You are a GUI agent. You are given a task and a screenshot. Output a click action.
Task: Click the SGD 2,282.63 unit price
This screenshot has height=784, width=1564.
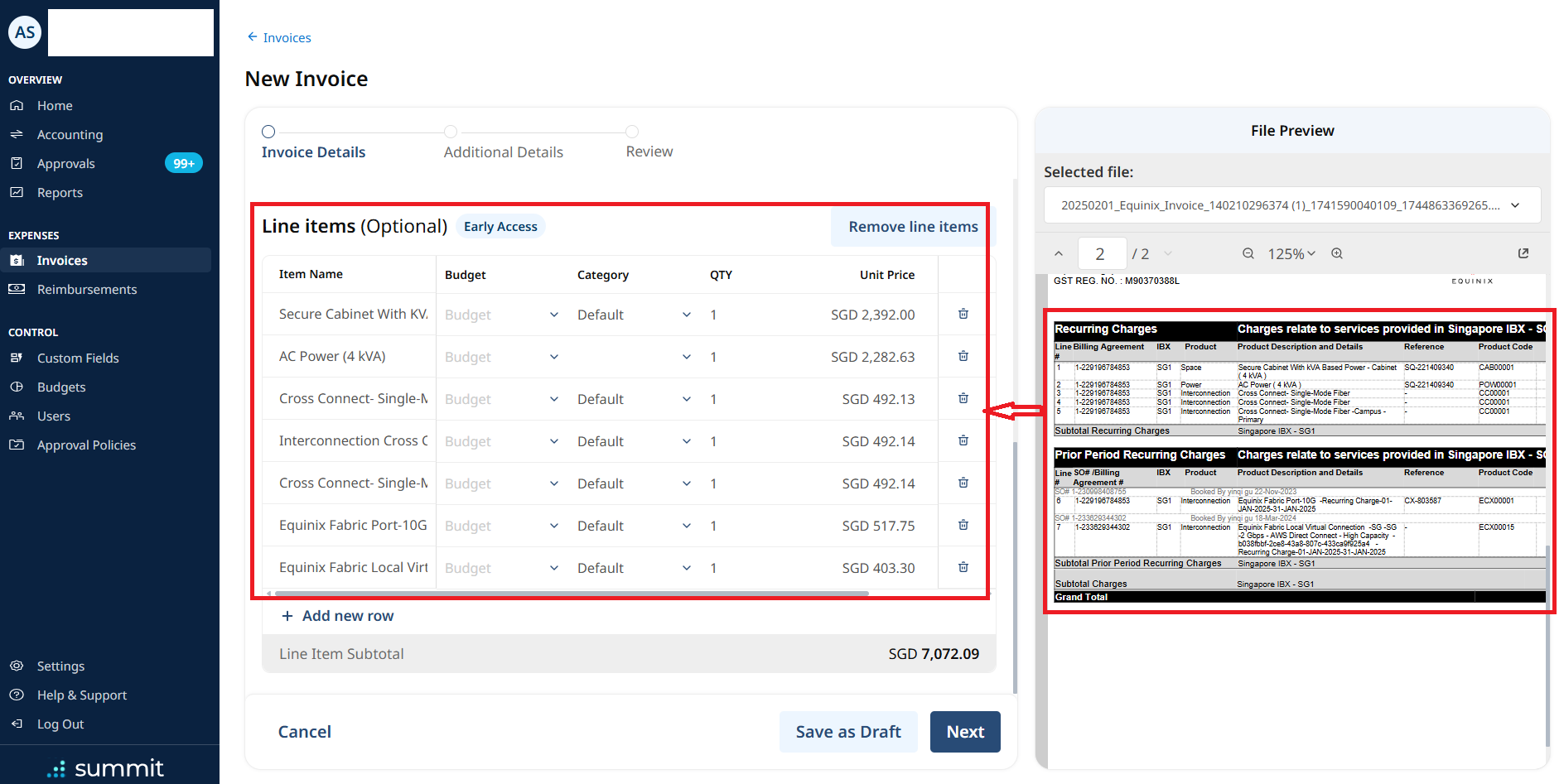(x=872, y=357)
